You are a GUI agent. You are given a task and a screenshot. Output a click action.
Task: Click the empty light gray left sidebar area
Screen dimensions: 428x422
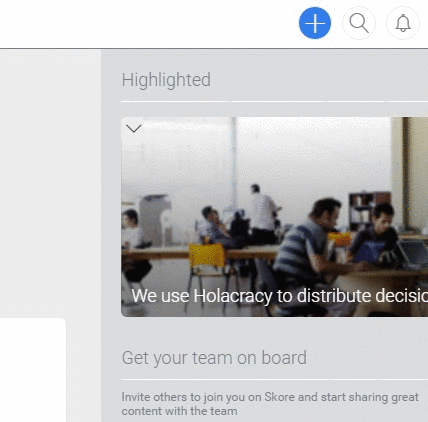pos(50,183)
